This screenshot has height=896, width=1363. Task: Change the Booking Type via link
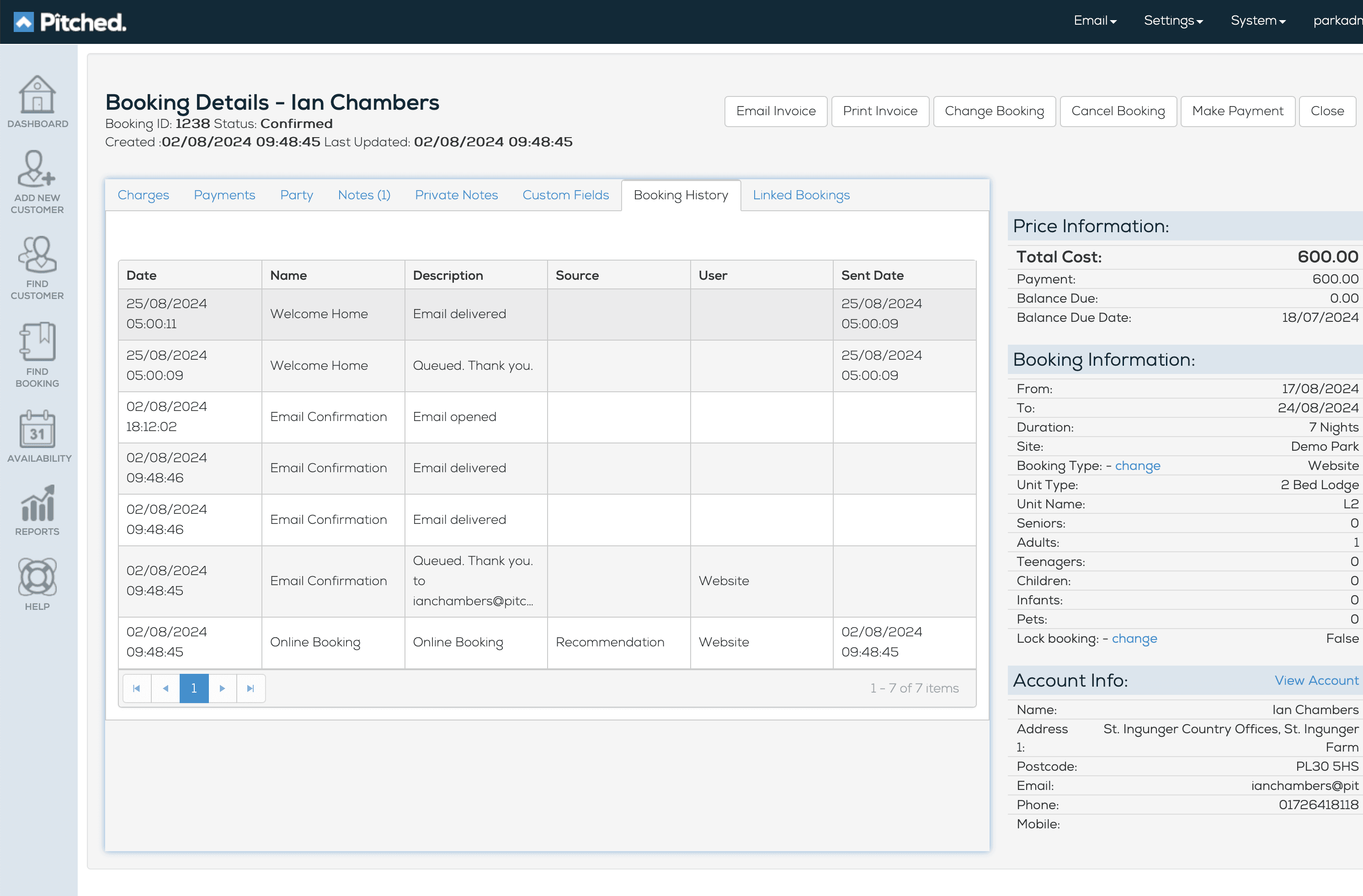pyautogui.click(x=1137, y=466)
